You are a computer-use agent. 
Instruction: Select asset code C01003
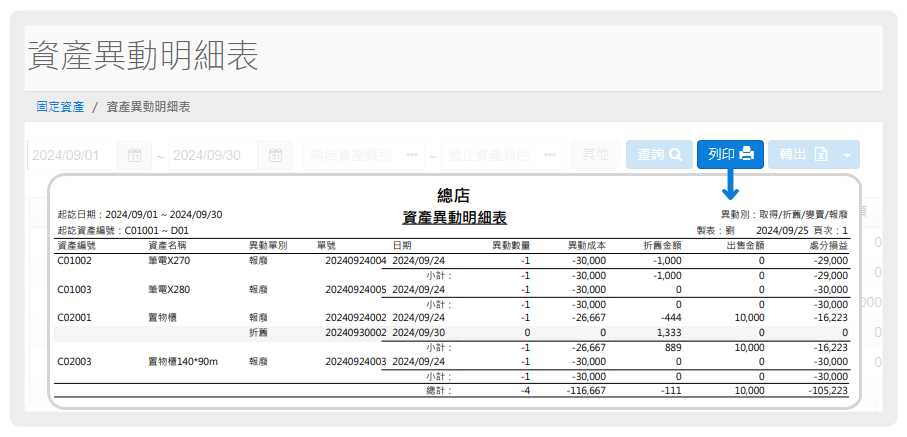pyautogui.click(x=75, y=289)
